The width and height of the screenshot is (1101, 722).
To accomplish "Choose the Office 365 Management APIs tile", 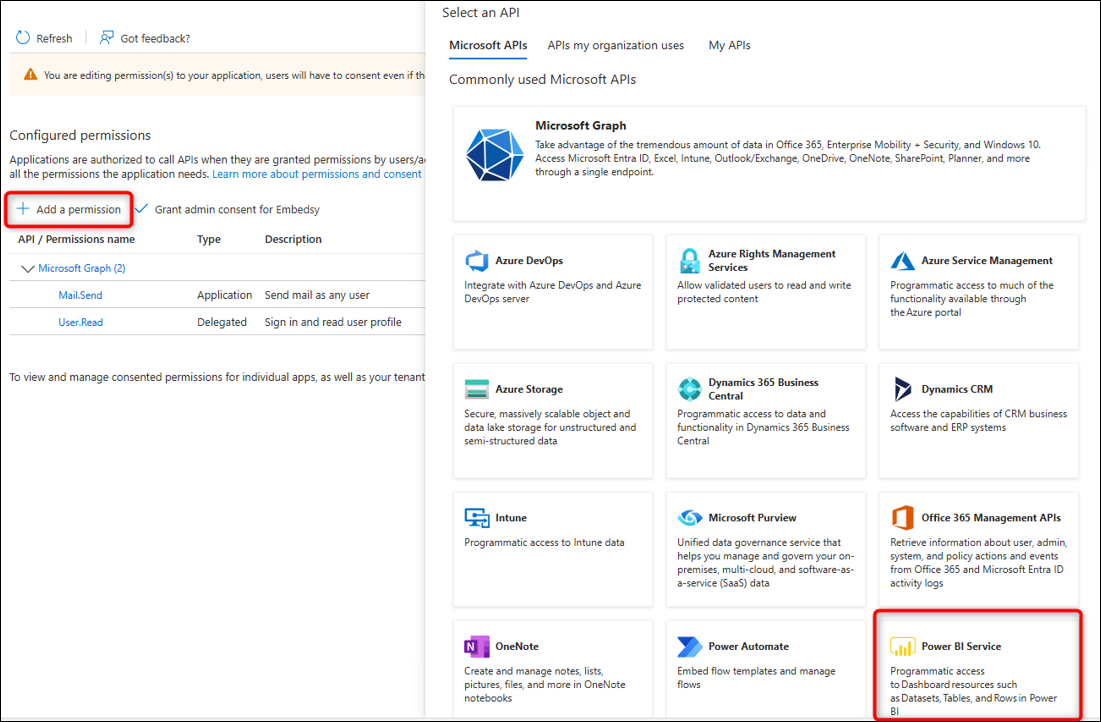I will click(977, 545).
